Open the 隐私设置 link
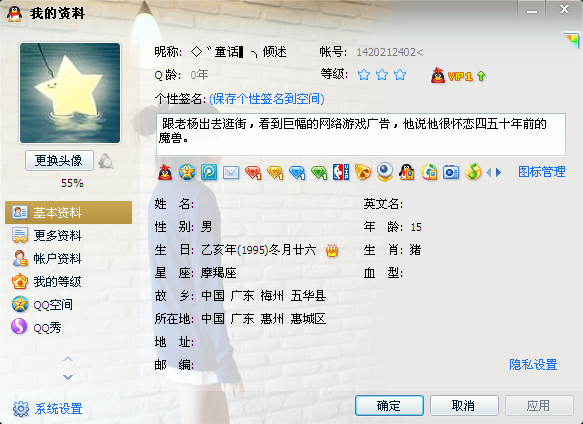Viewport: 583px width, 424px height. point(533,365)
